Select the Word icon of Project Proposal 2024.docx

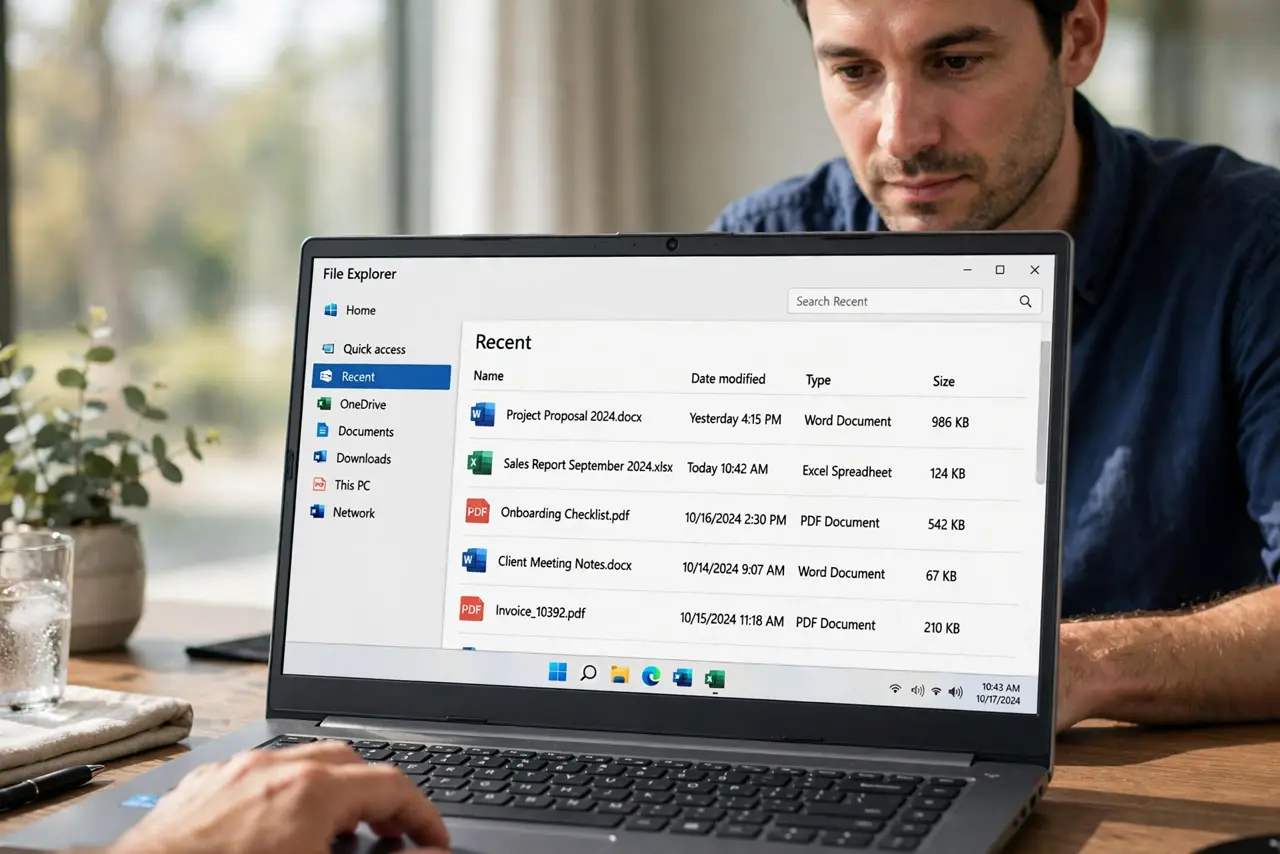(x=483, y=414)
